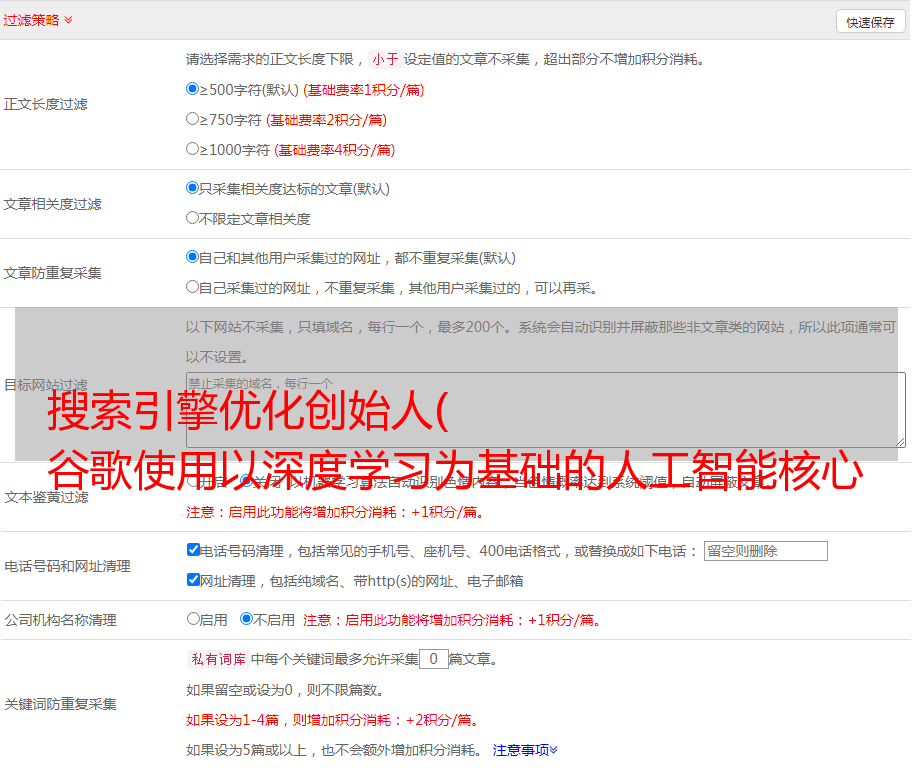
Task: Toggle the 网址清理 checkbox
Action: point(194,580)
